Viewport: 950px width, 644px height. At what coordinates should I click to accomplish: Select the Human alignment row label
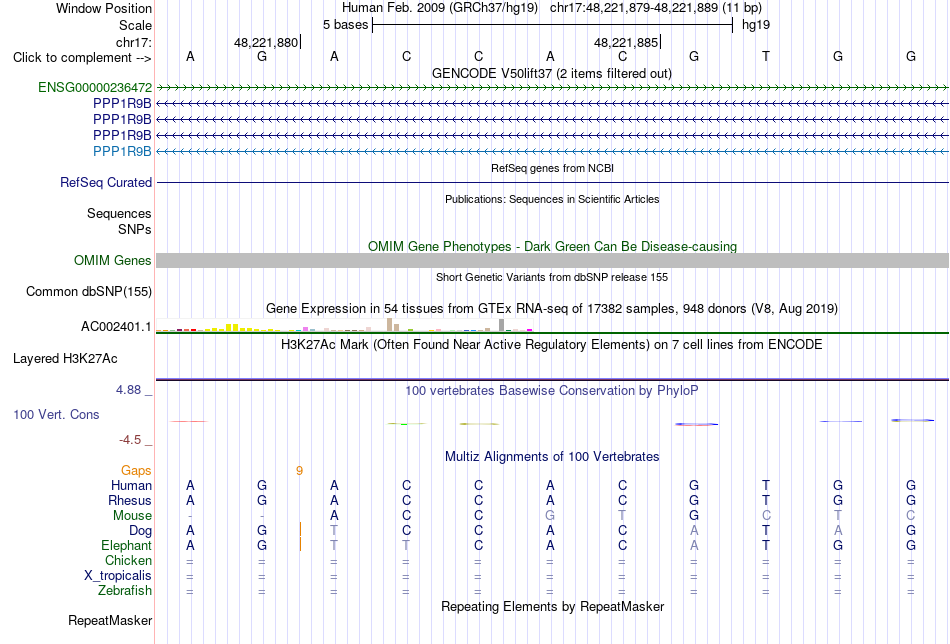[x=131, y=486]
